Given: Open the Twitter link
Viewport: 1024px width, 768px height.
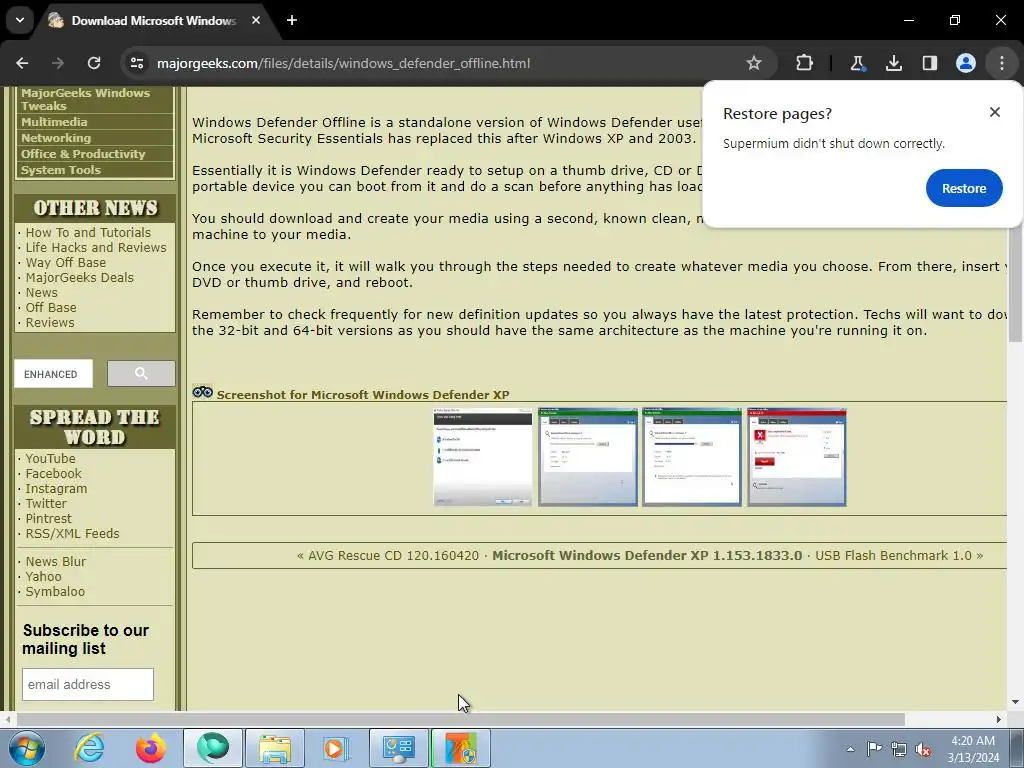Looking at the screenshot, I should [x=46, y=504].
